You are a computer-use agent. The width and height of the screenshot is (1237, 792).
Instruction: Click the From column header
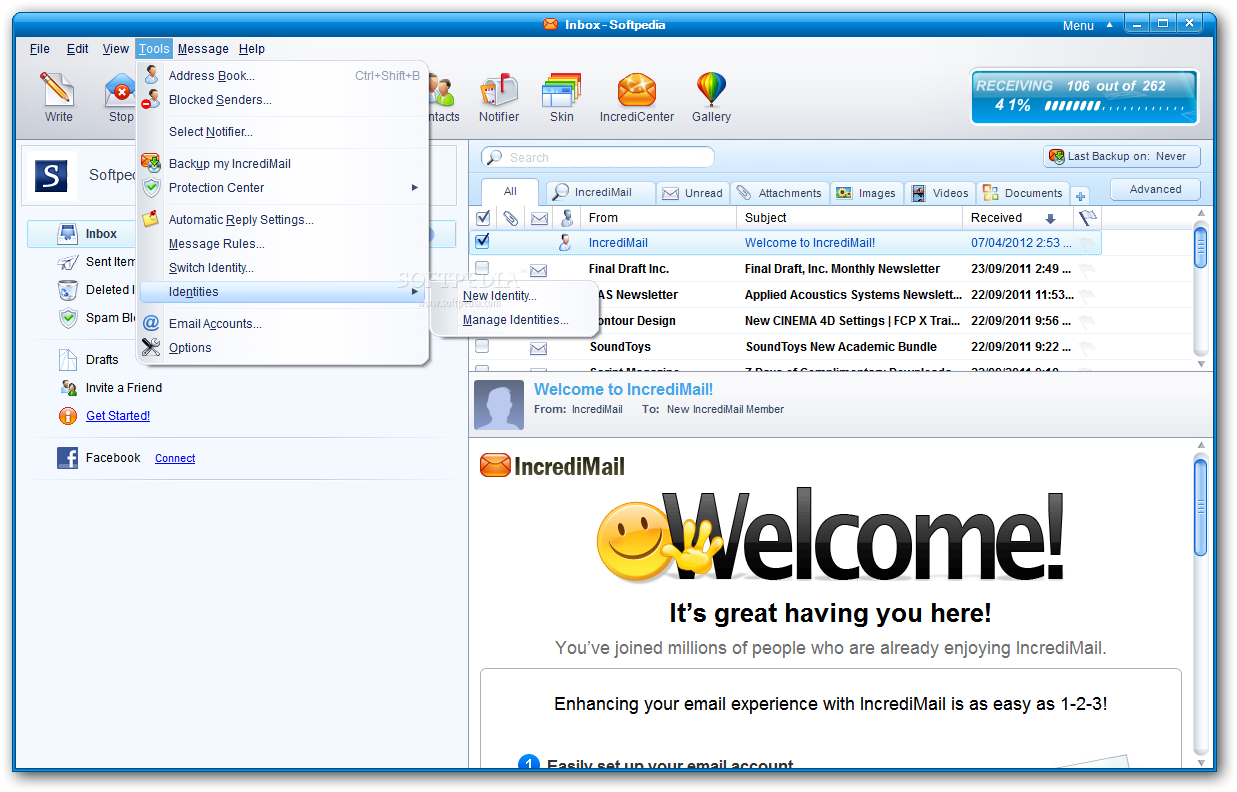click(x=659, y=217)
